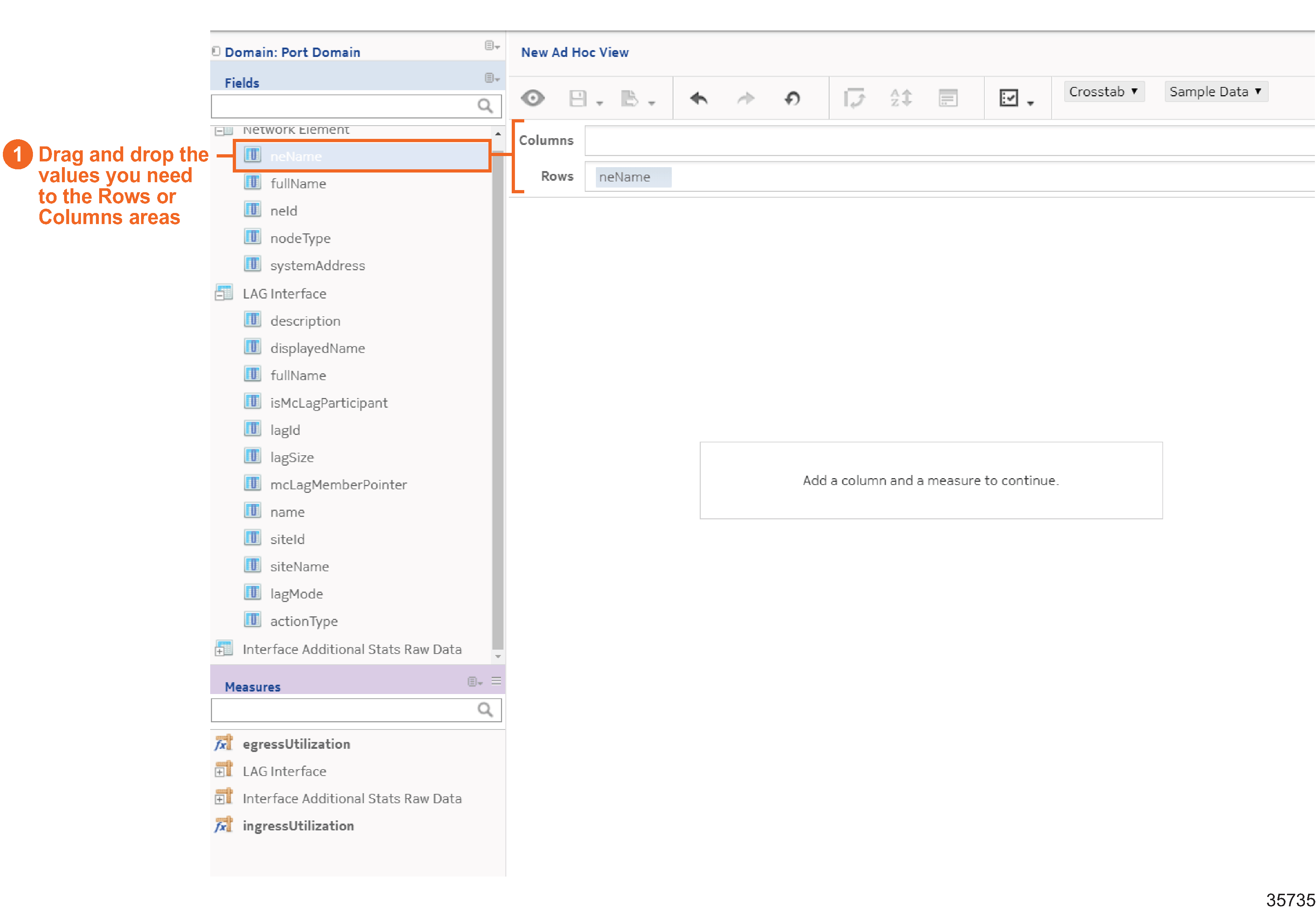Click the eye preview mode icon
This screenshot has width=1316, height=912.
coord(532,98)
